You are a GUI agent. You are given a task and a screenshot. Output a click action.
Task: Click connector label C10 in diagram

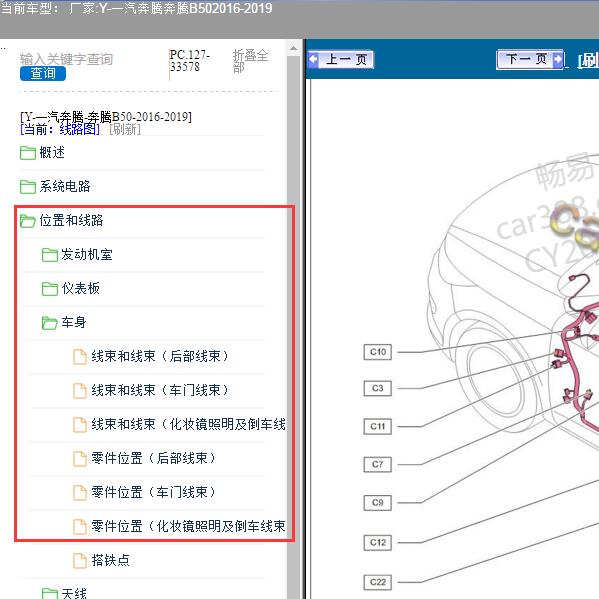377,352
